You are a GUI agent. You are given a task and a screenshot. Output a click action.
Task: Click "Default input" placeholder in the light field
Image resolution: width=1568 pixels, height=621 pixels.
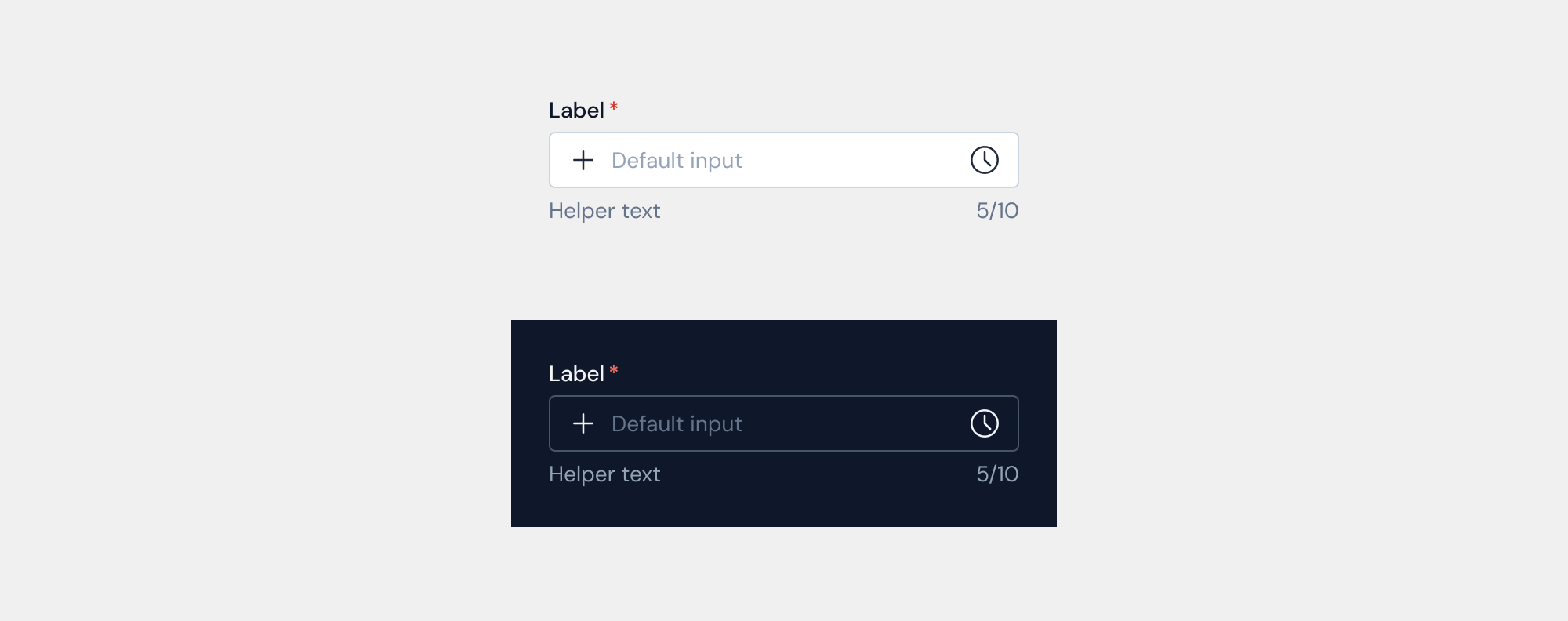677,161
